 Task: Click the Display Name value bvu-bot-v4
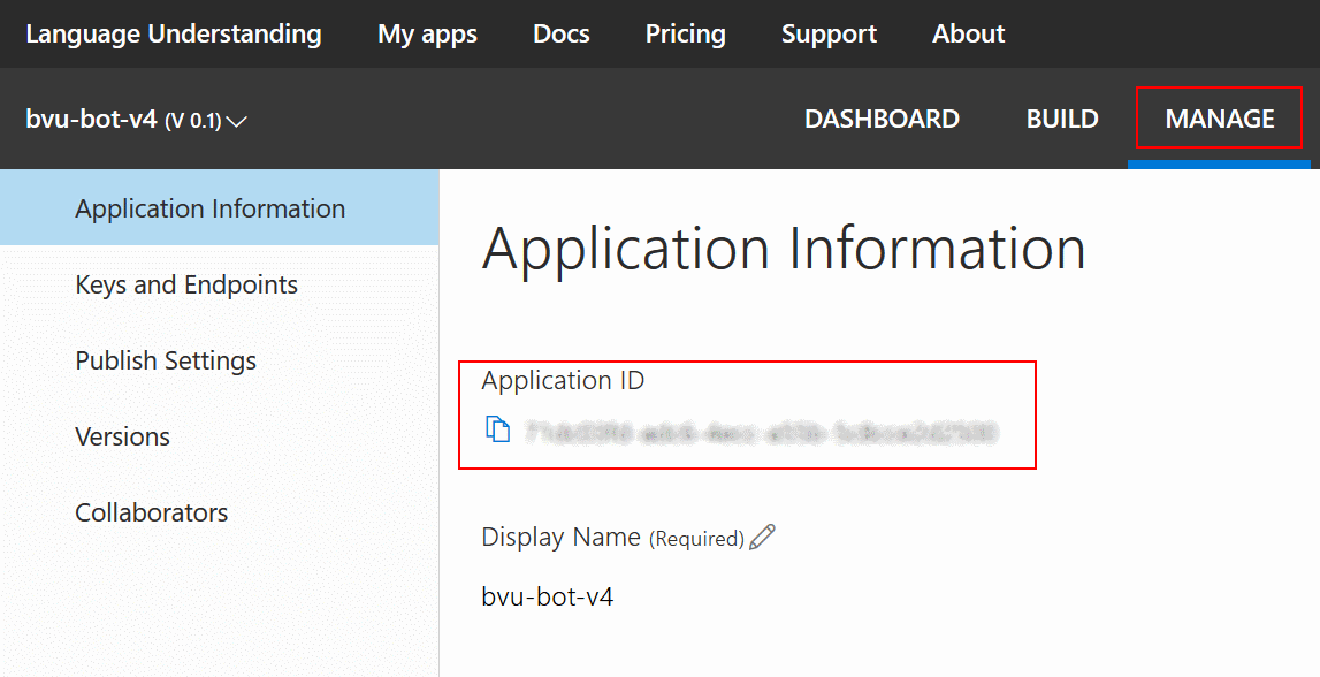coord(547,595)
